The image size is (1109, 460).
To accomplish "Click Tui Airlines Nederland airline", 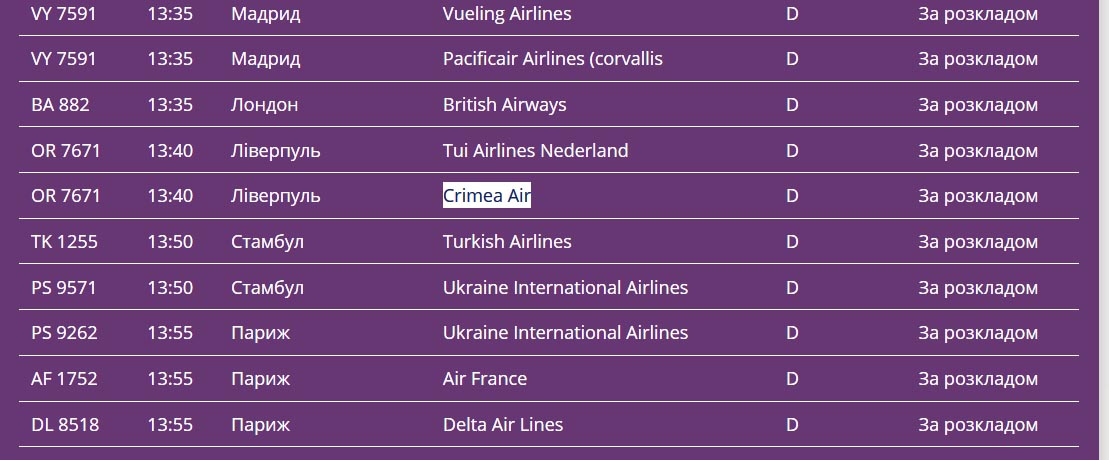I will point(535,150).
